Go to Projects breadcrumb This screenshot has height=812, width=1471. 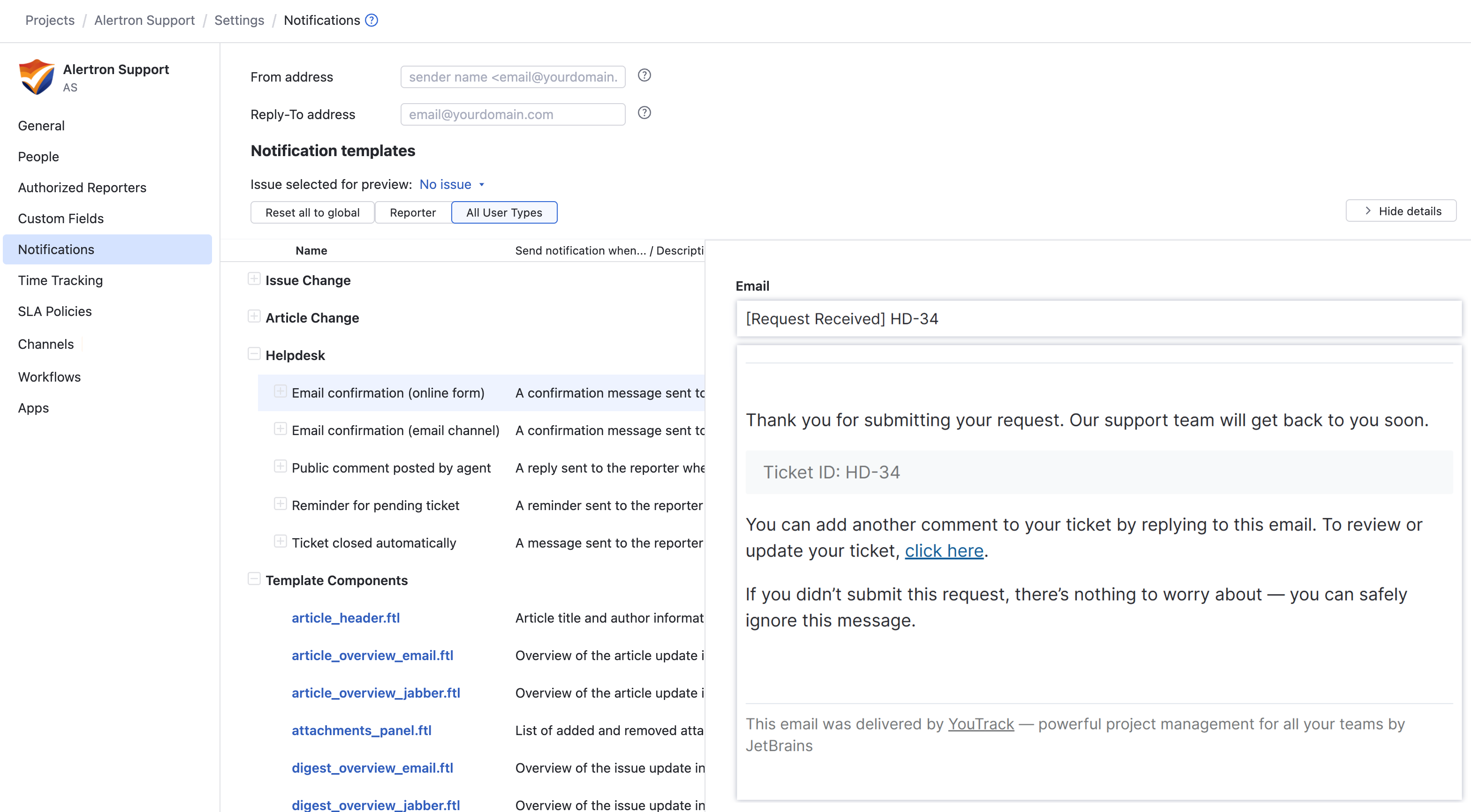(50, 21)
